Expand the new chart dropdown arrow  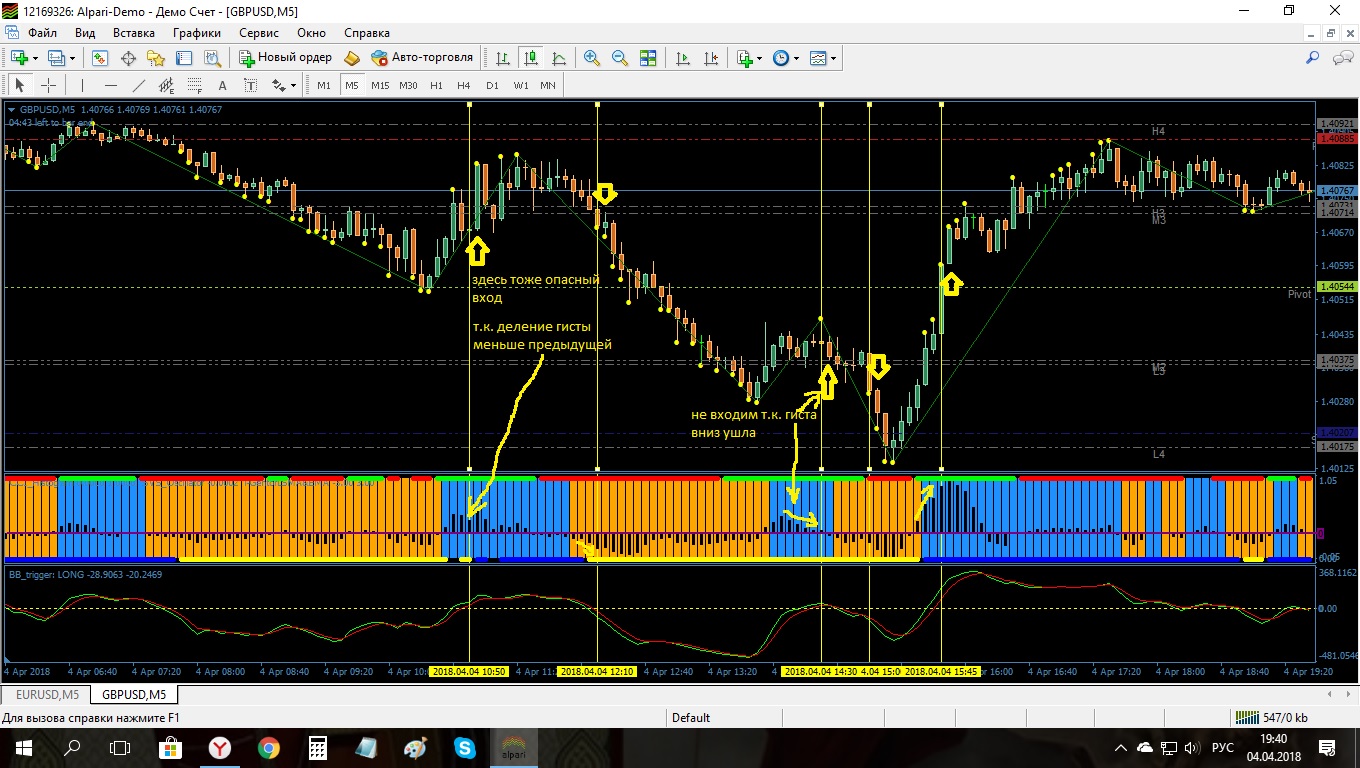coord(36,58)
